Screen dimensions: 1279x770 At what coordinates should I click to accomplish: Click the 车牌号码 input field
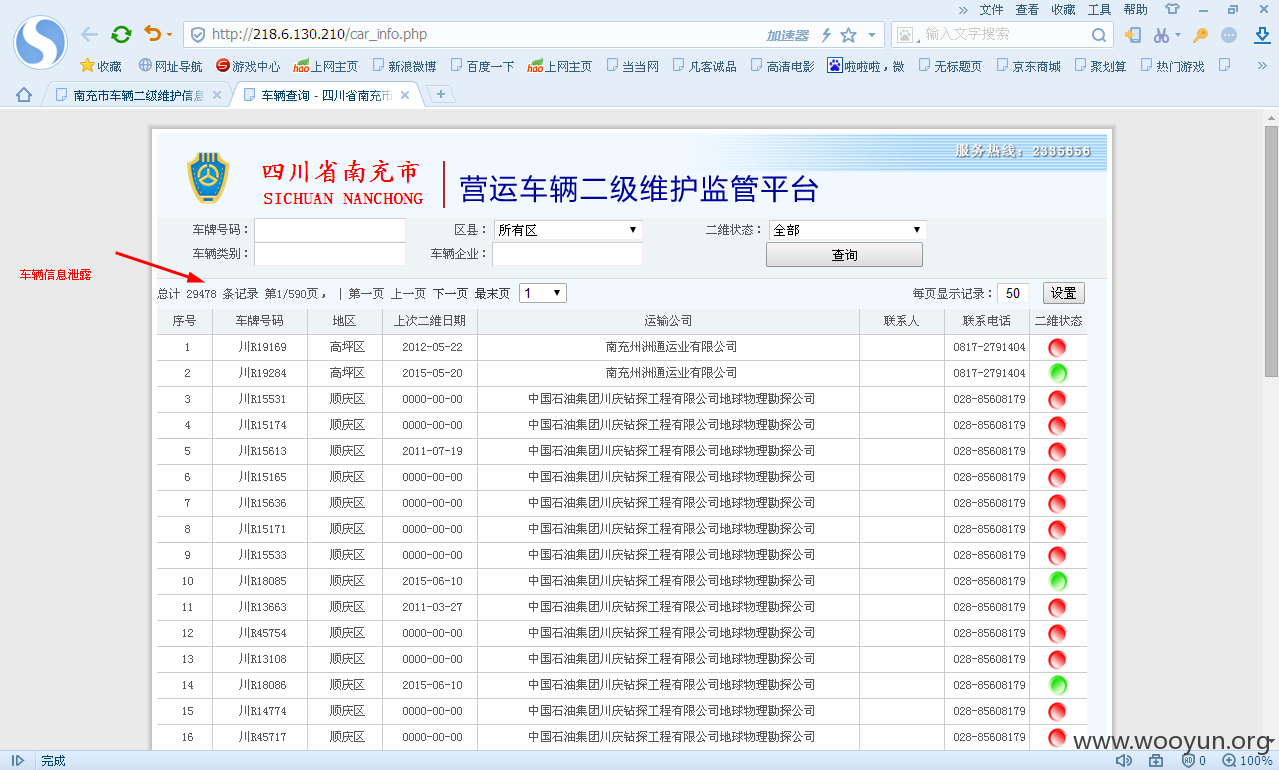coord(330,230)
